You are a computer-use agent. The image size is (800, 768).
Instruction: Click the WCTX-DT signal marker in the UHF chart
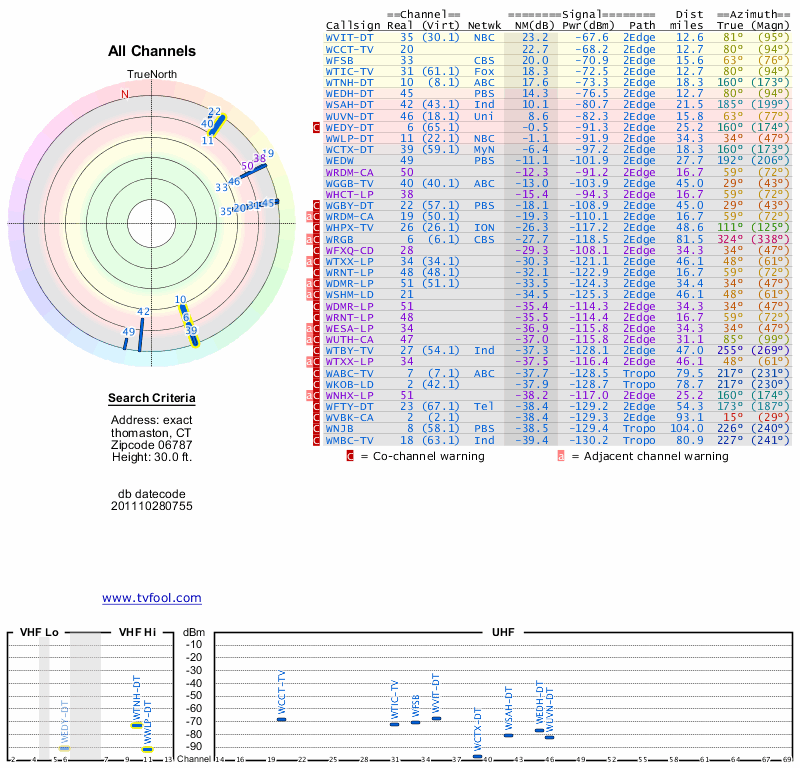[477, 756]
